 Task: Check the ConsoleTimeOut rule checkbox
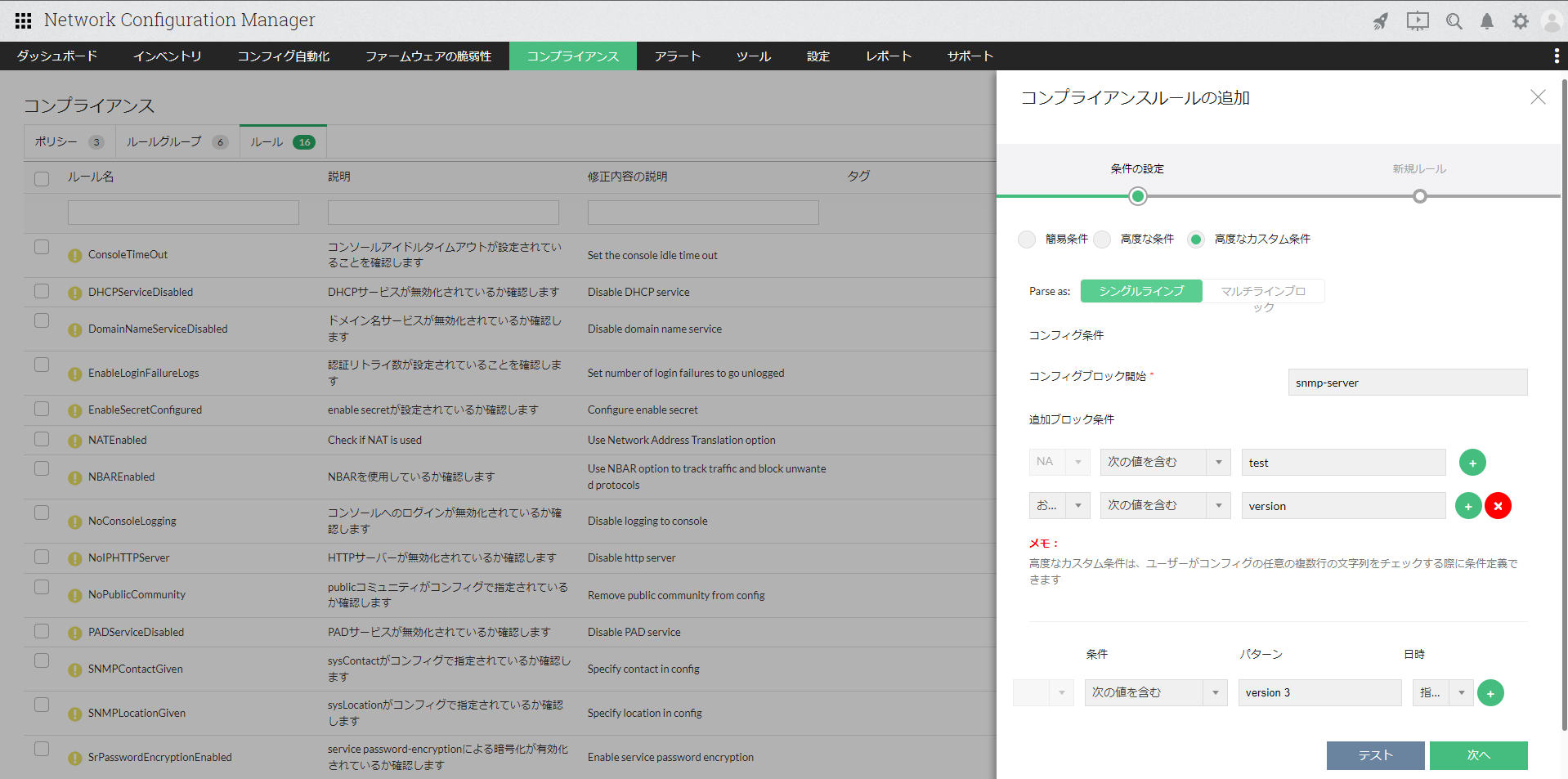(42, 247)
